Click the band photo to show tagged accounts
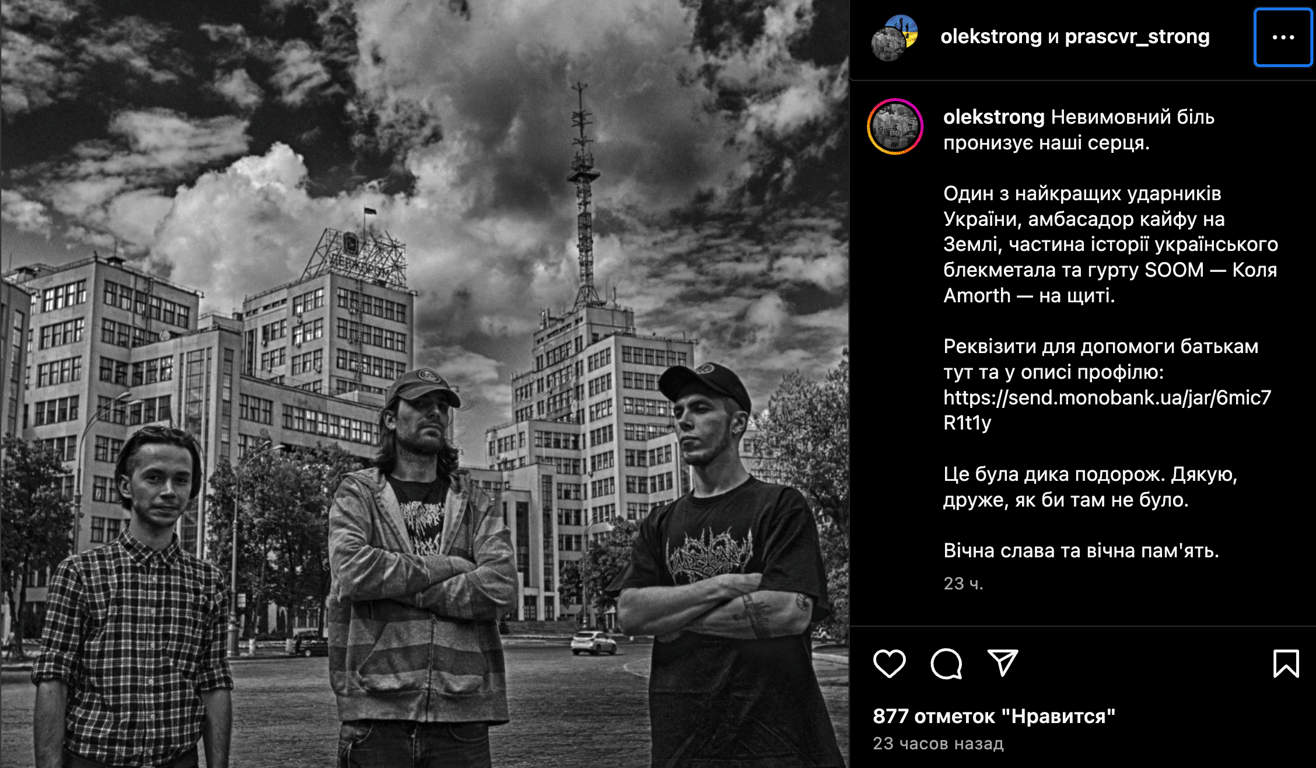The width and height of the screenshot is (1316, 768). 425,384
